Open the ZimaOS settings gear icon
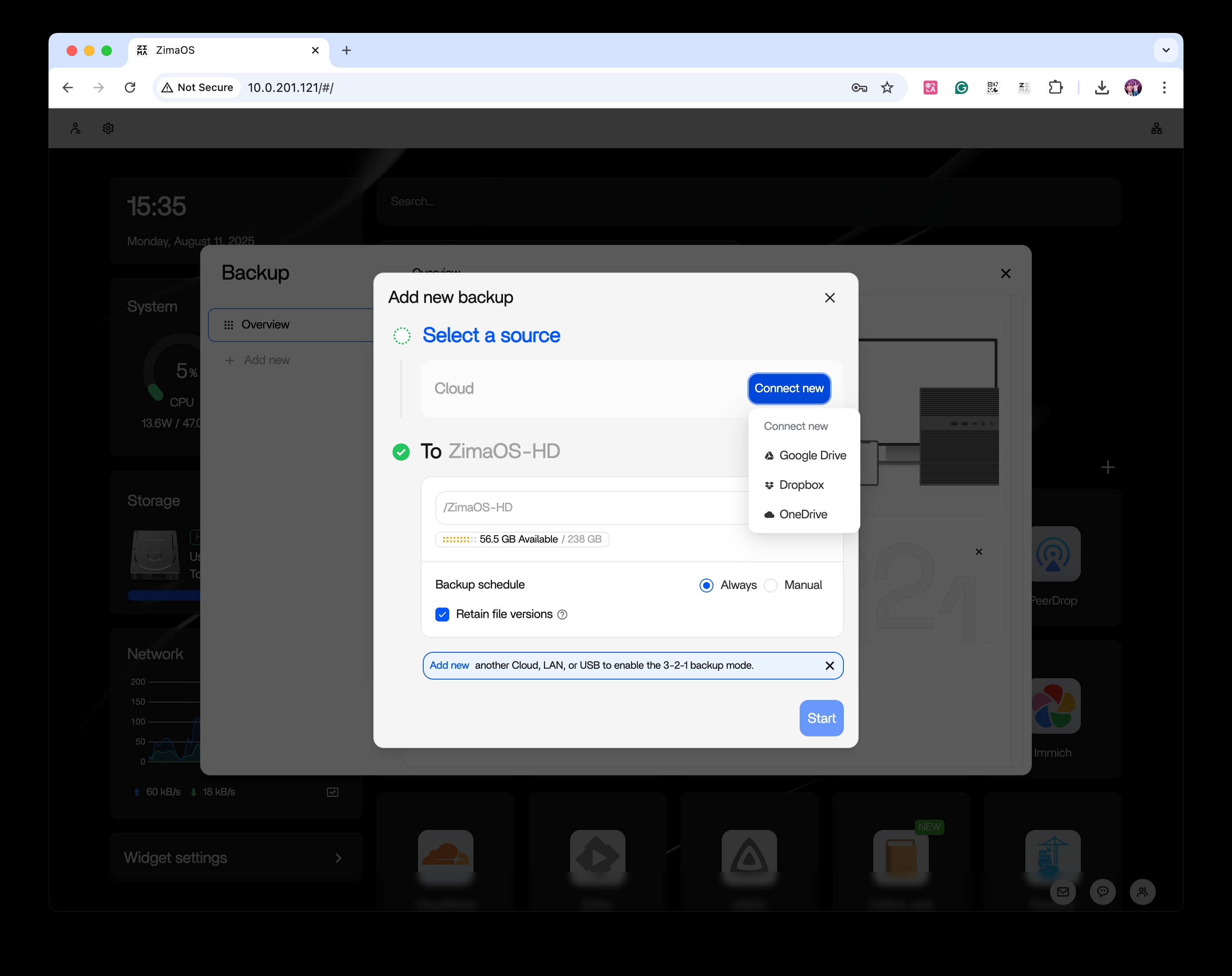The height and width of the screenshot is (976, 1232). tap(108, 129)
